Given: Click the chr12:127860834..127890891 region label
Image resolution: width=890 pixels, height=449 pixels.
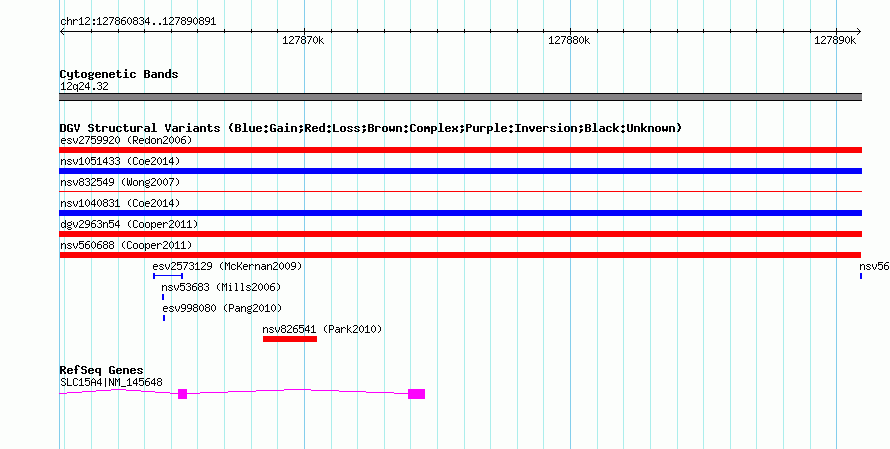Looking at the screenshot, I should click(x=138, y=22).
